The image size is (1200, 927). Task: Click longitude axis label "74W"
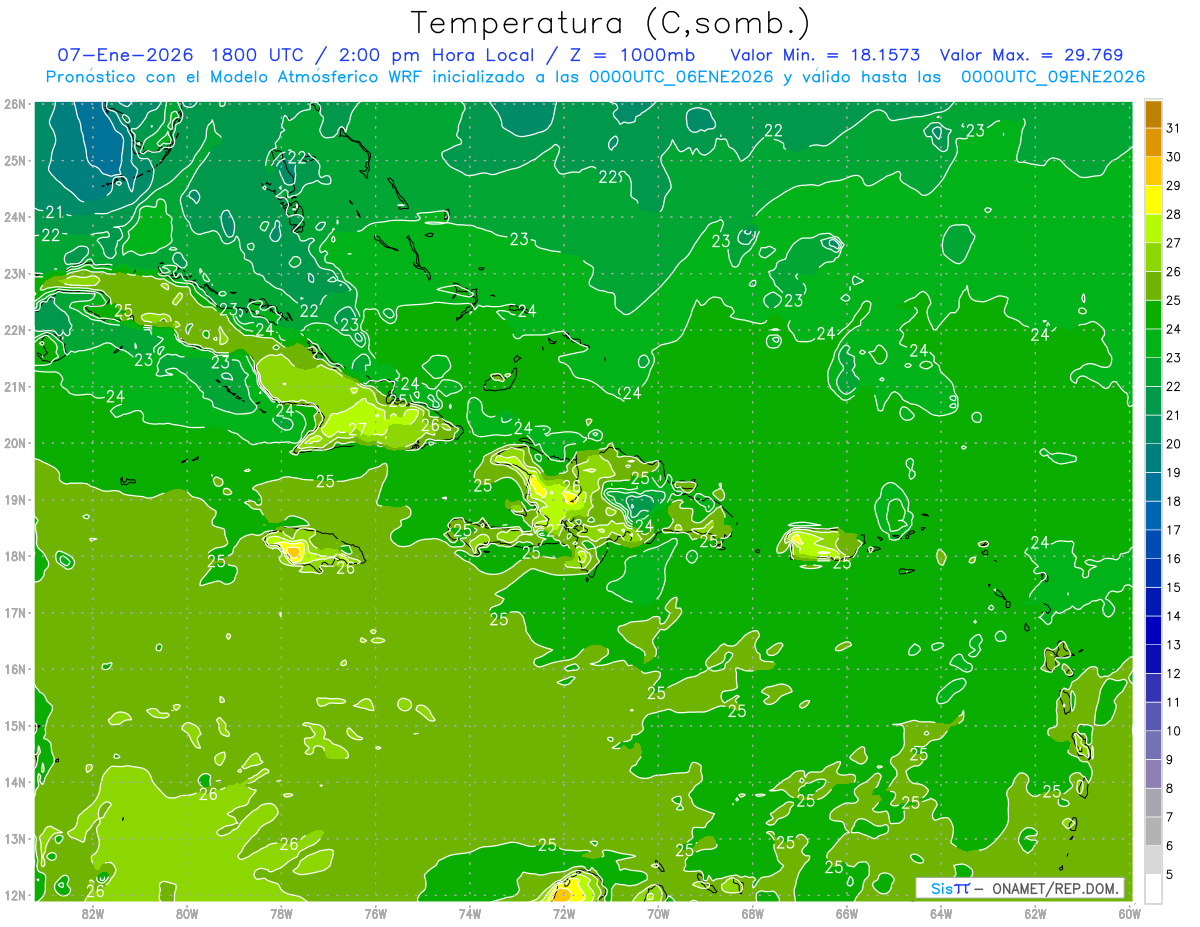pos(469,913)
